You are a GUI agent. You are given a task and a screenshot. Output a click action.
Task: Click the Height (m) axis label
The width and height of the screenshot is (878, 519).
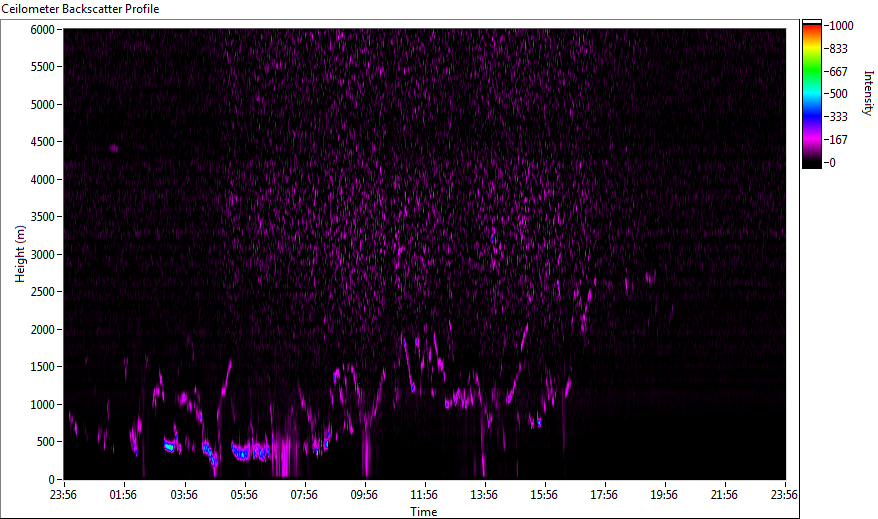tap(20, 254)
